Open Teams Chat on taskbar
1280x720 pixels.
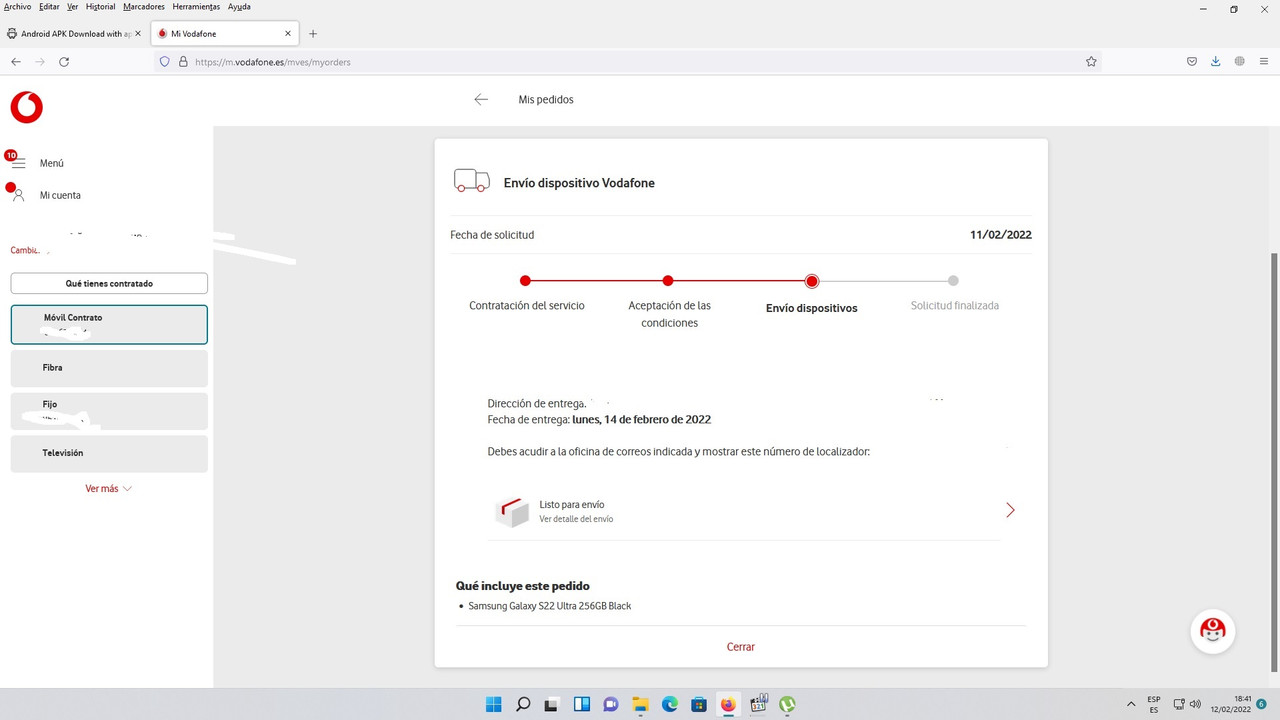(610, 704)
